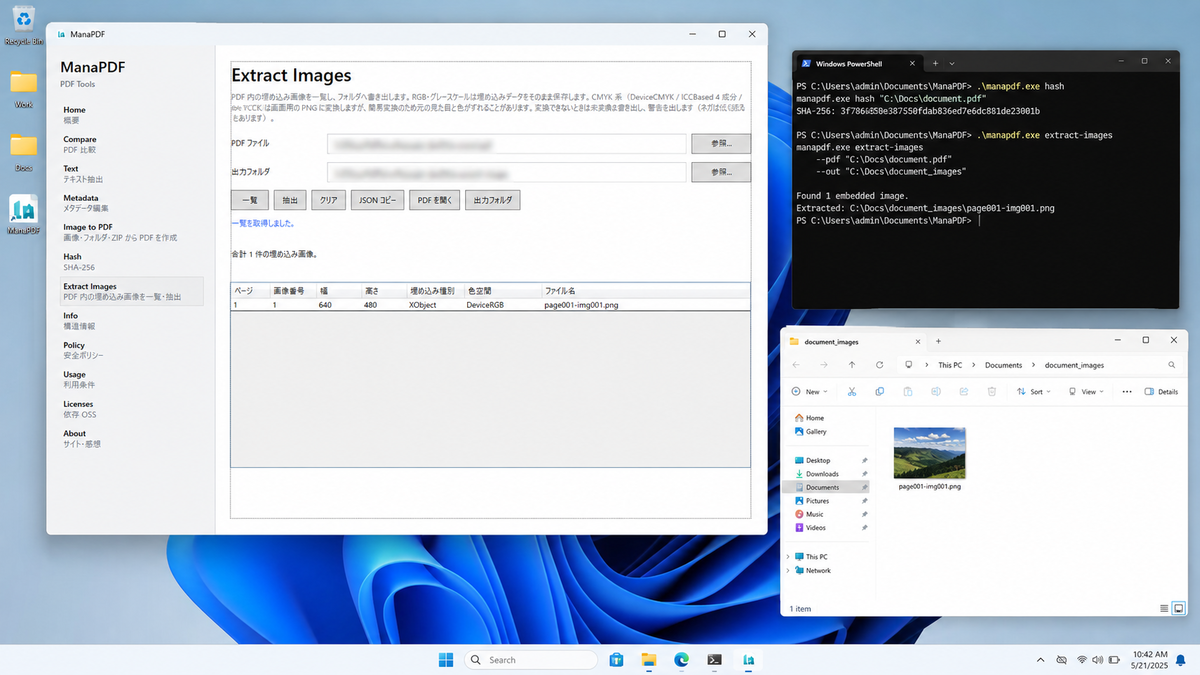The height and width of the screenshot is (675, 1200).
Task: Go to Image to PDF in ManaPDF
Action: point(131,232)
